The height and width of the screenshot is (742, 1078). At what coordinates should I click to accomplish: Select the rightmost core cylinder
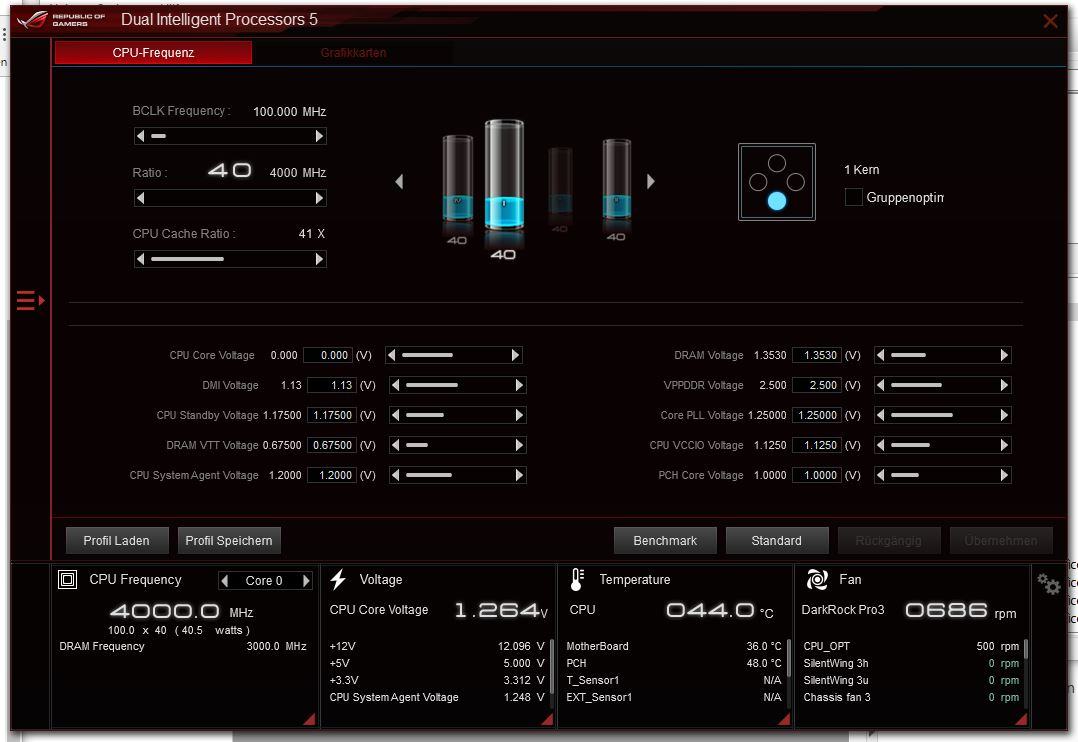(x=617, y=179)
